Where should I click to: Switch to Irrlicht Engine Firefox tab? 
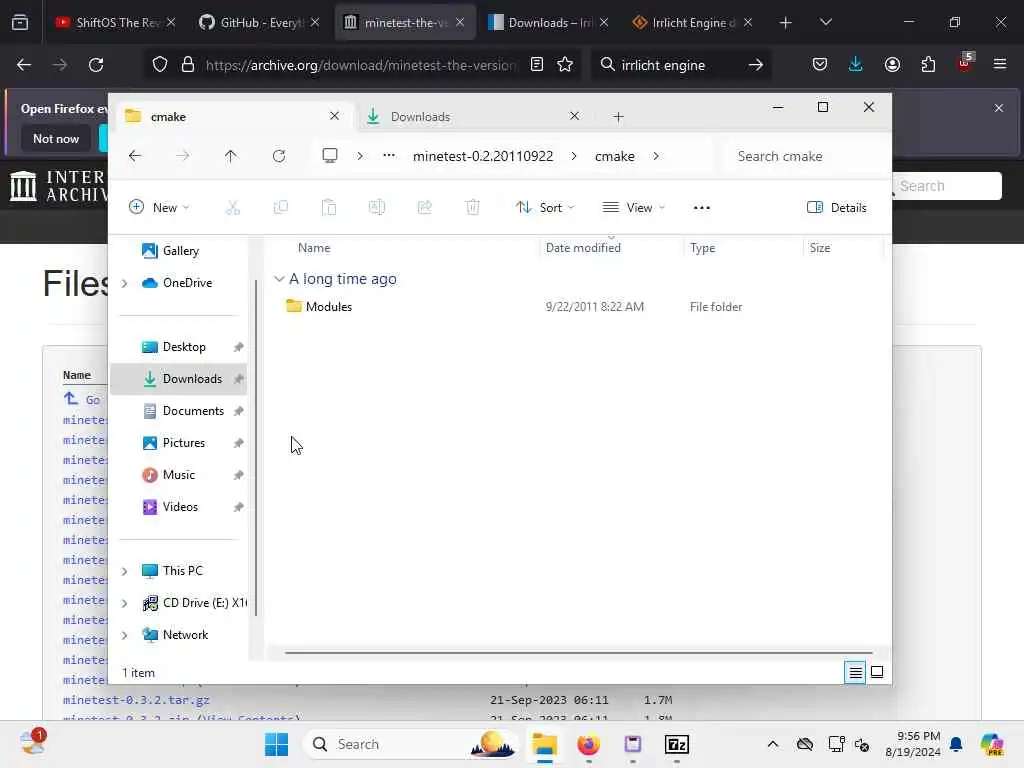[x=692, y=22]
